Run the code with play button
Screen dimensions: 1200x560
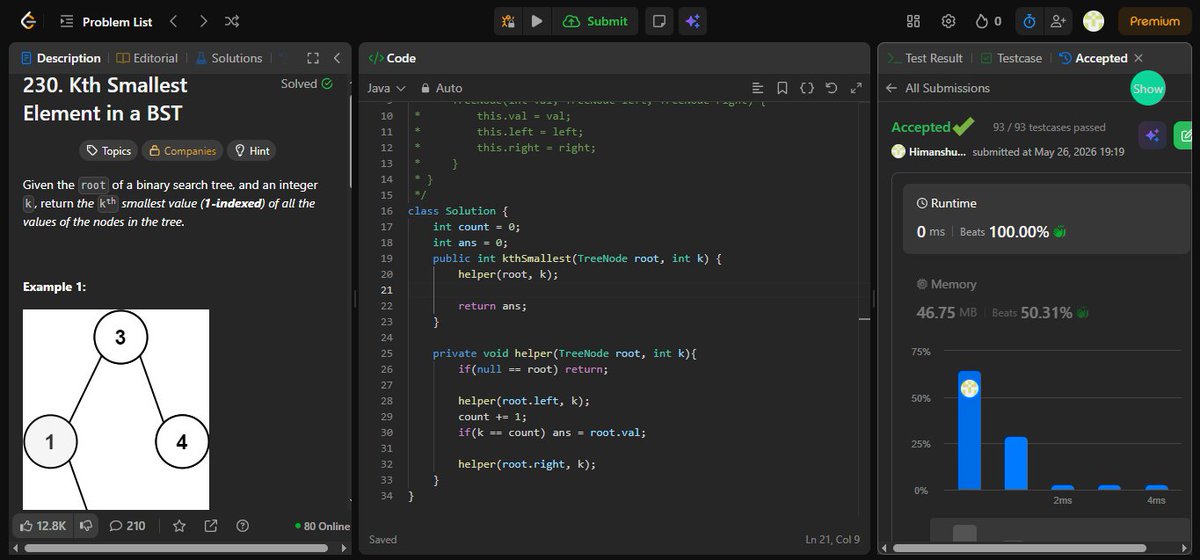pos(537,21)
